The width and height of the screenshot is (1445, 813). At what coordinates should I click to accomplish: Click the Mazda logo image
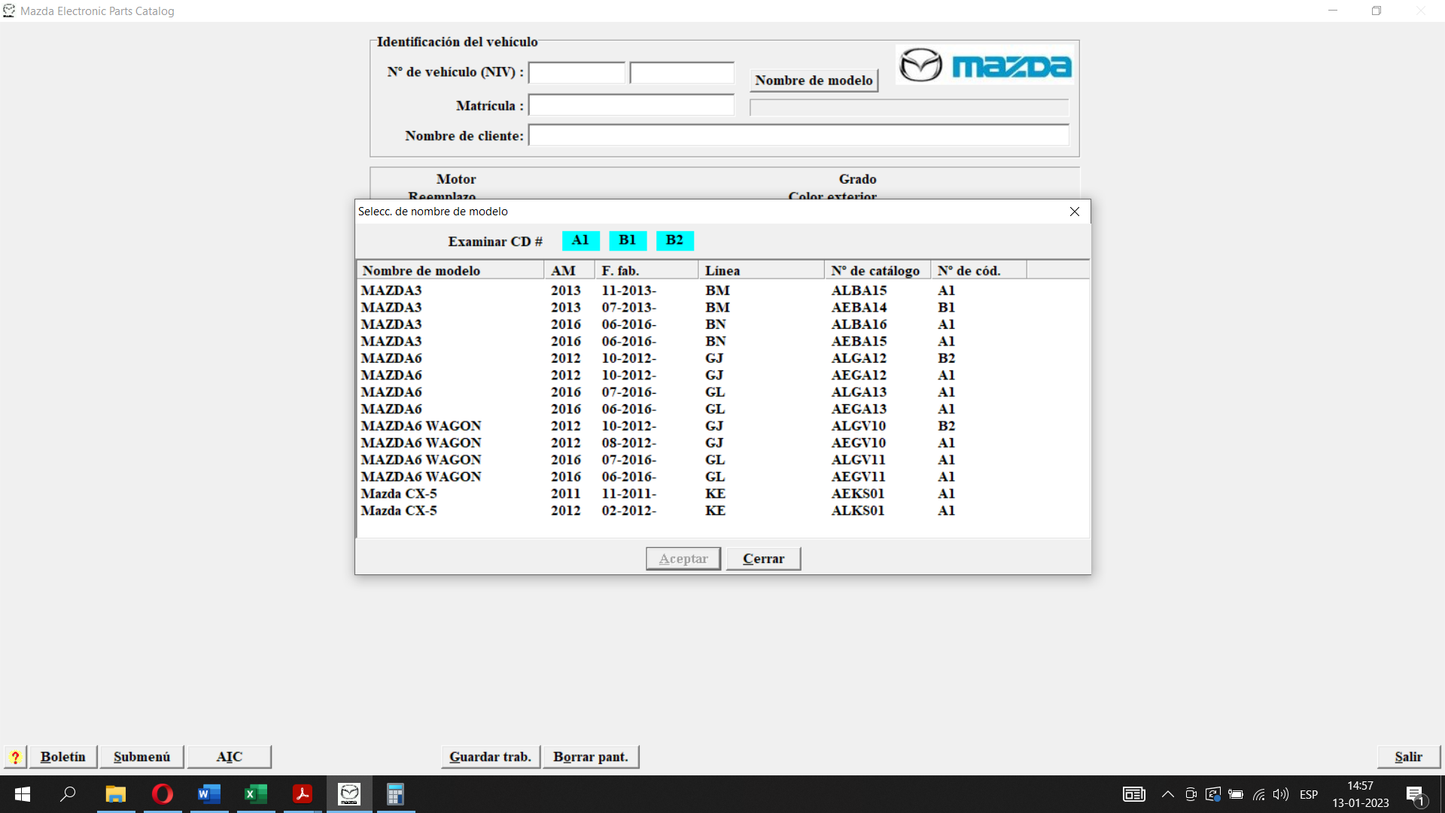tap(985, 66)
